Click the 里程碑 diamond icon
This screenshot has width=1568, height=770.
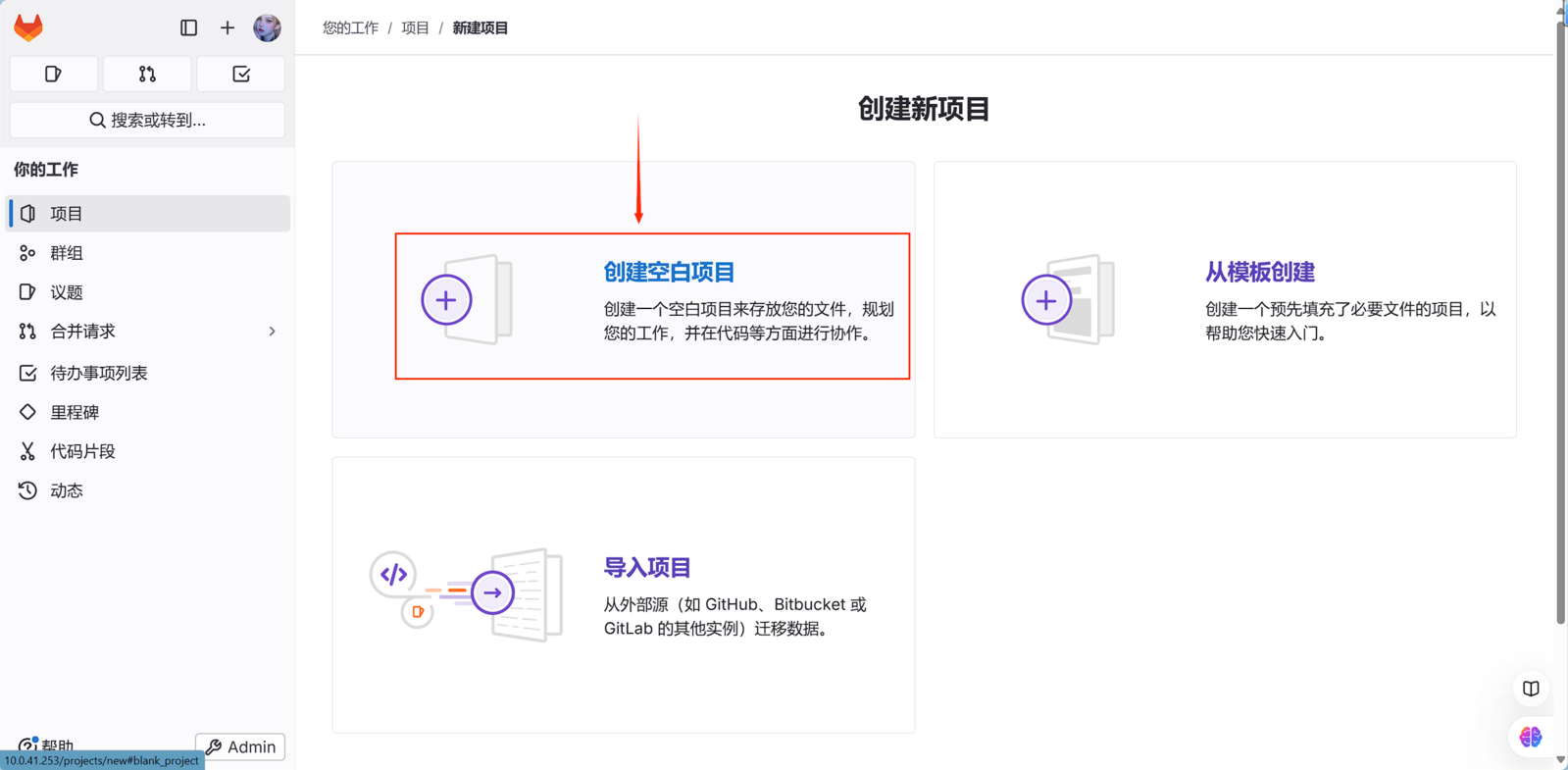coord(27,412)
